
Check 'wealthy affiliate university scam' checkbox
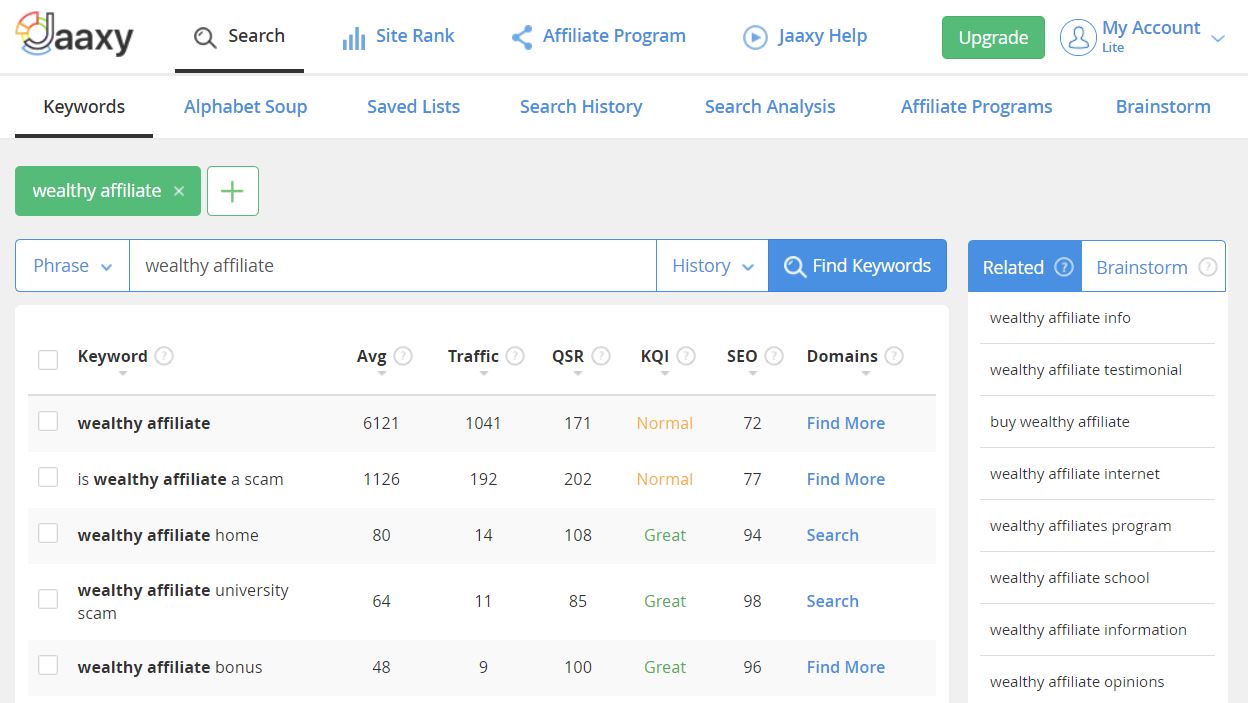coord(48,600)
